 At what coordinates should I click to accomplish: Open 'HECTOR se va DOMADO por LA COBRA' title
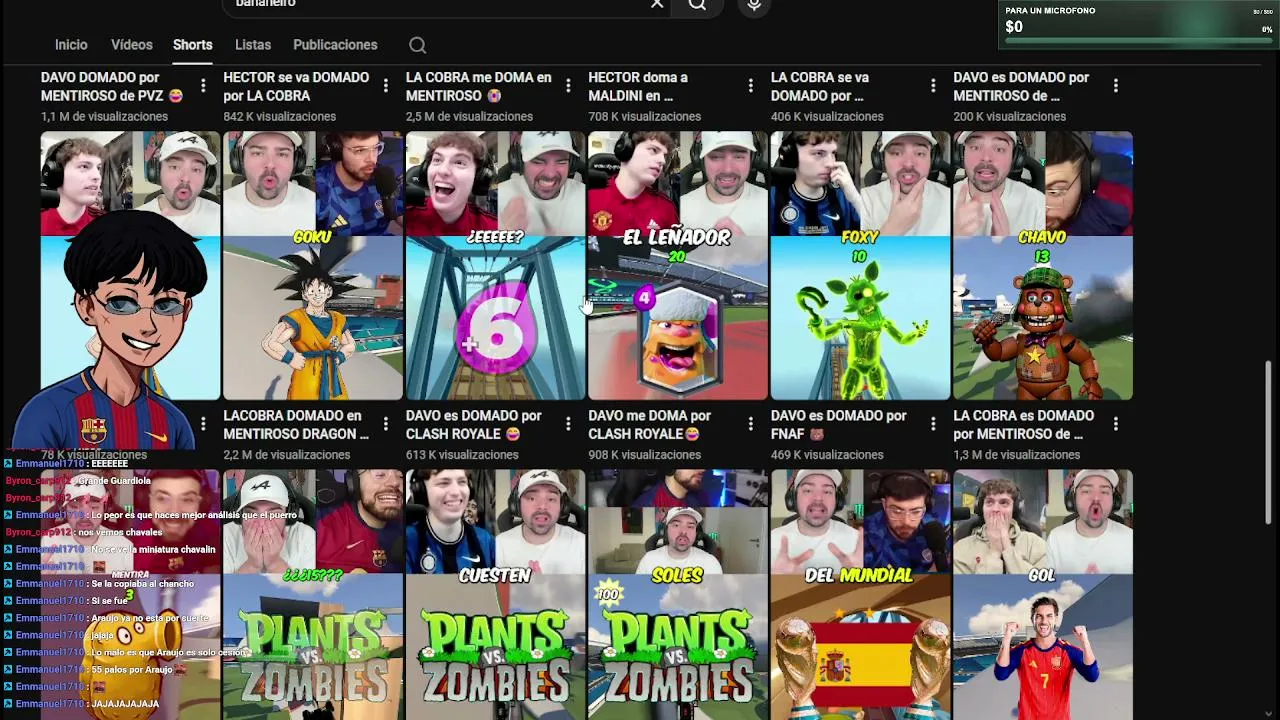296,87
